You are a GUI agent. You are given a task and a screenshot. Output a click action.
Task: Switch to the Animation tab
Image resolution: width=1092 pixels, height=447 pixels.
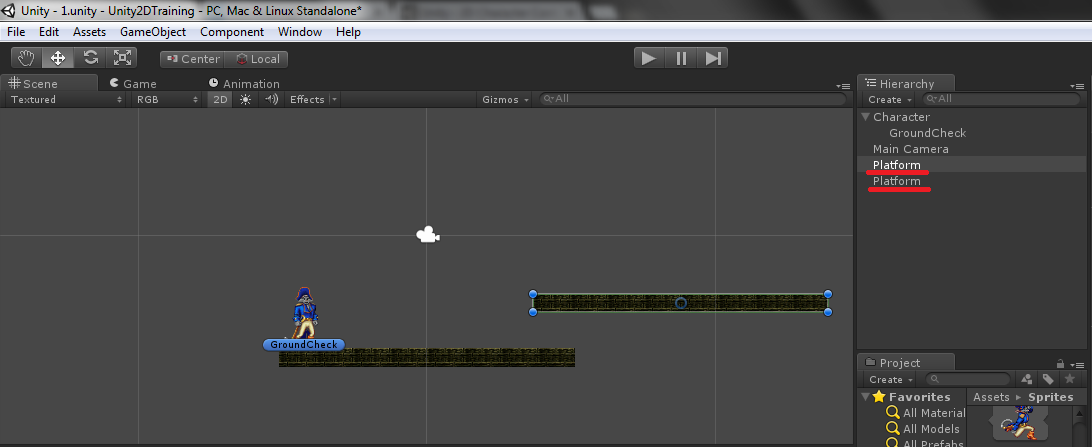[x=244, y=84]
